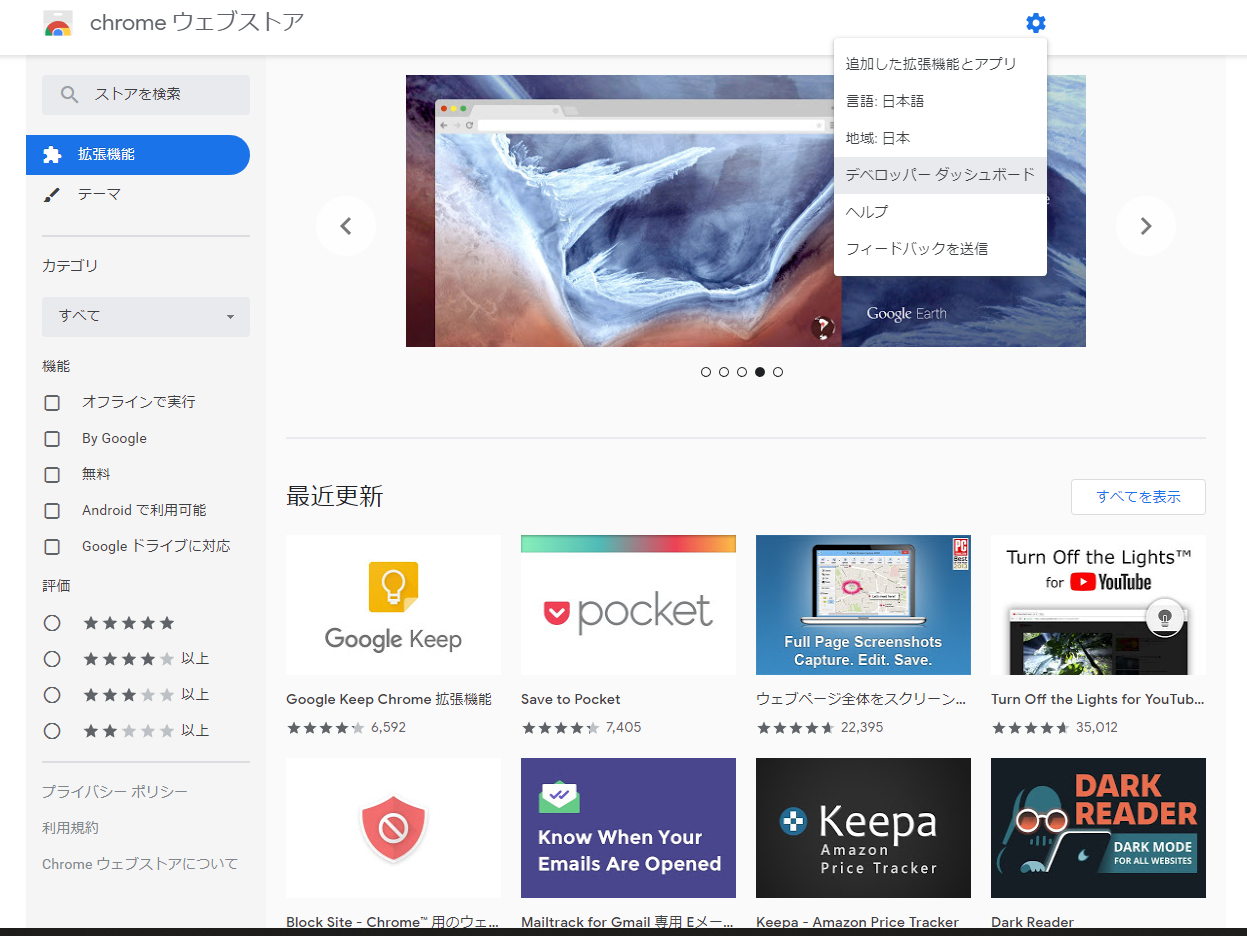
Task: Click Google Keep Chrome 拡張機能 title
Action: (389, 699)
